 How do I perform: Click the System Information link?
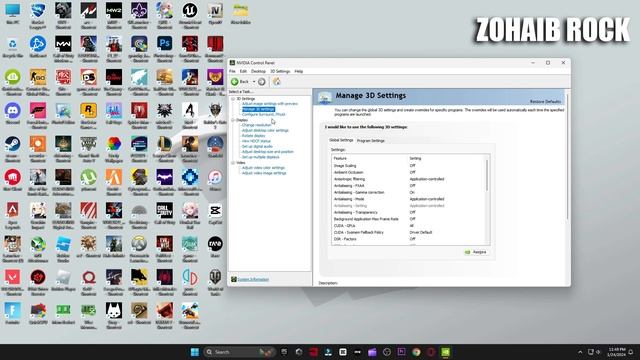tap(253, 279)
